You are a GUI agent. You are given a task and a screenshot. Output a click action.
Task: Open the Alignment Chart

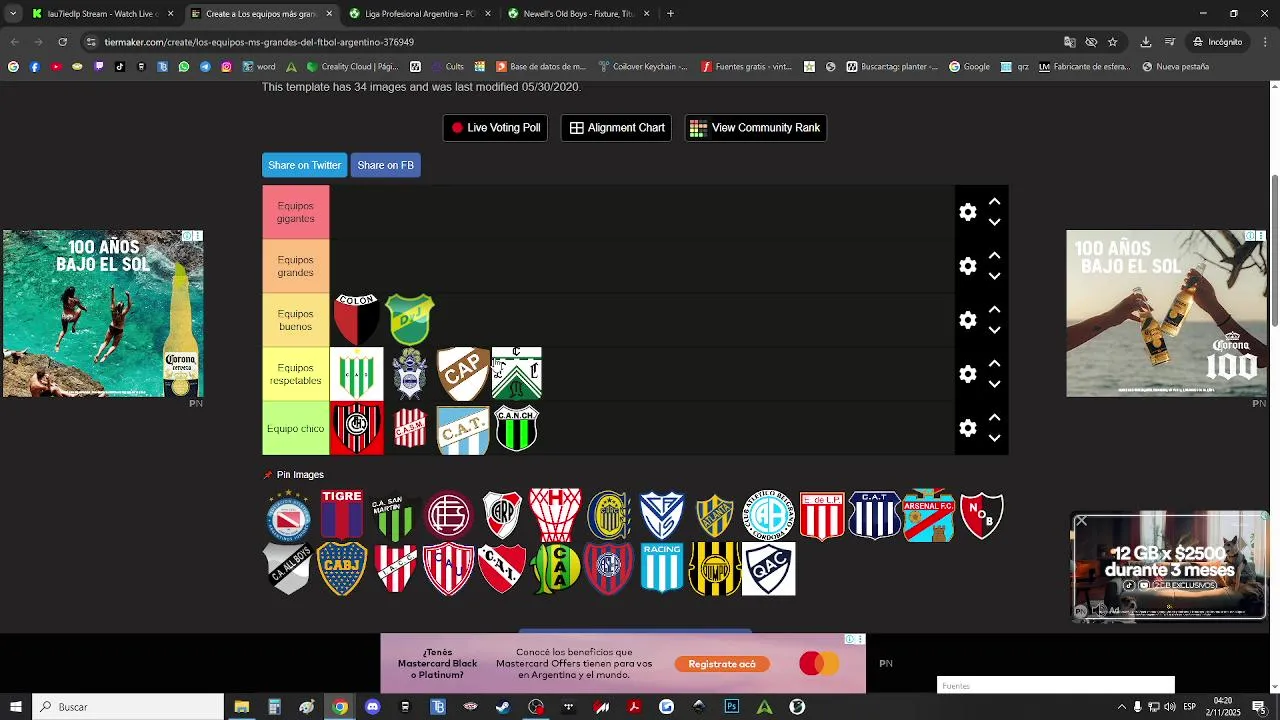coord(617,128)
